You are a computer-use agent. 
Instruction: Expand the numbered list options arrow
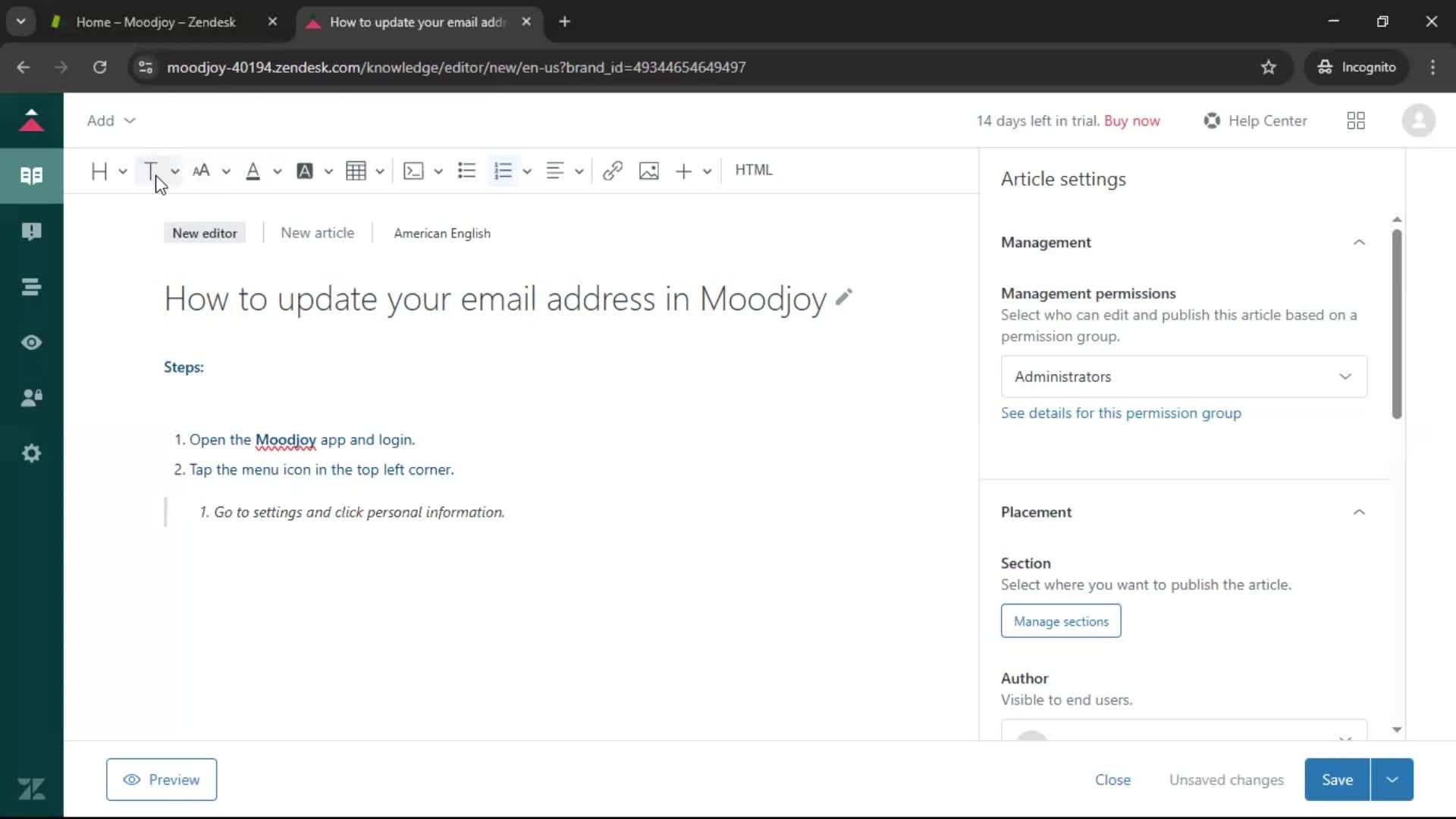tap(527, 171)
